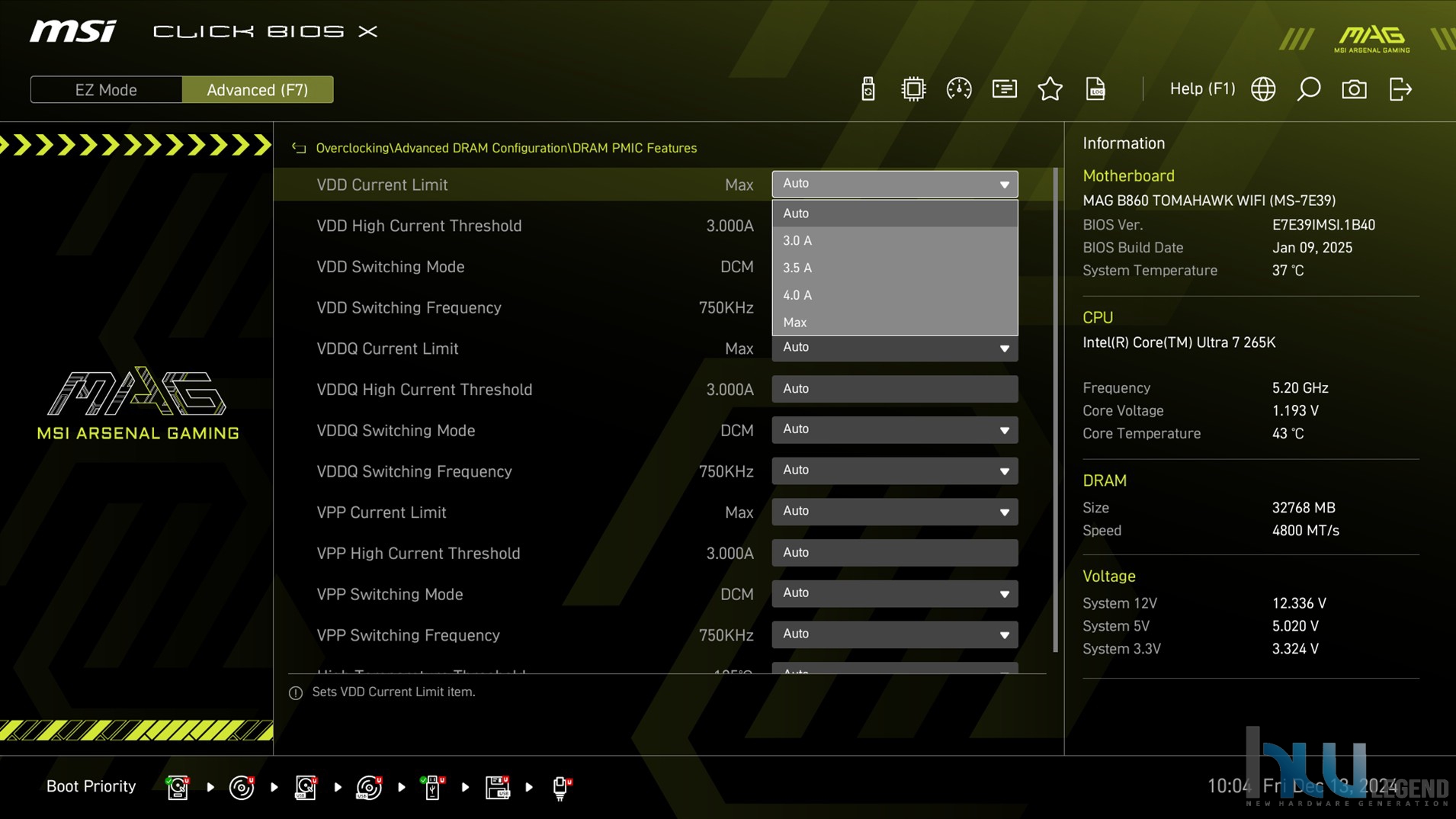
Task: Switch to EZ Mode
Action: [x=106, y=89]
